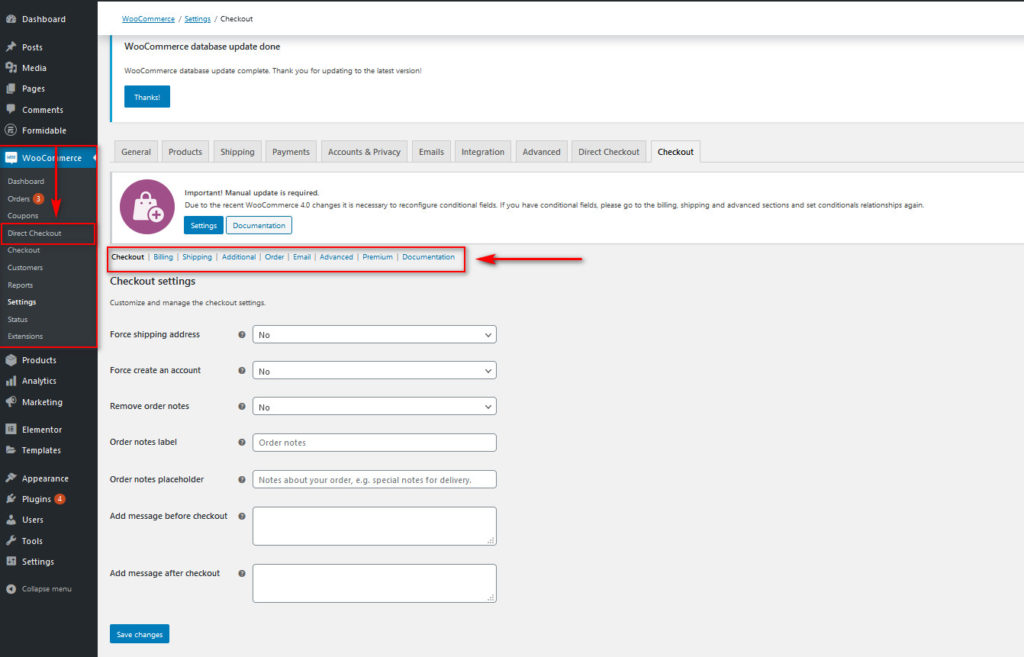
Task: Click the Appearance brush icon
Action: point(11,478)
